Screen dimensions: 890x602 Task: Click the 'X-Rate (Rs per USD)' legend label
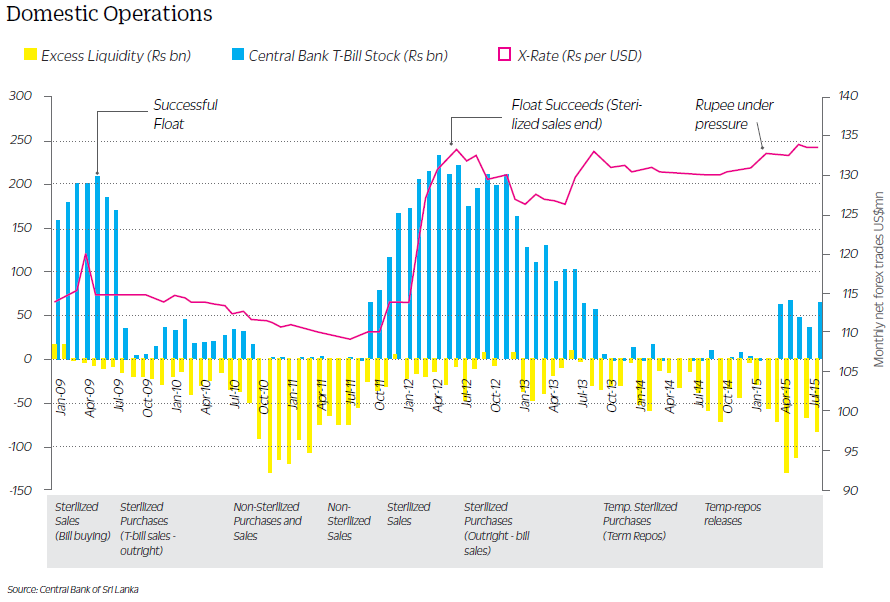pyautogui.click(x=580, y=56)
